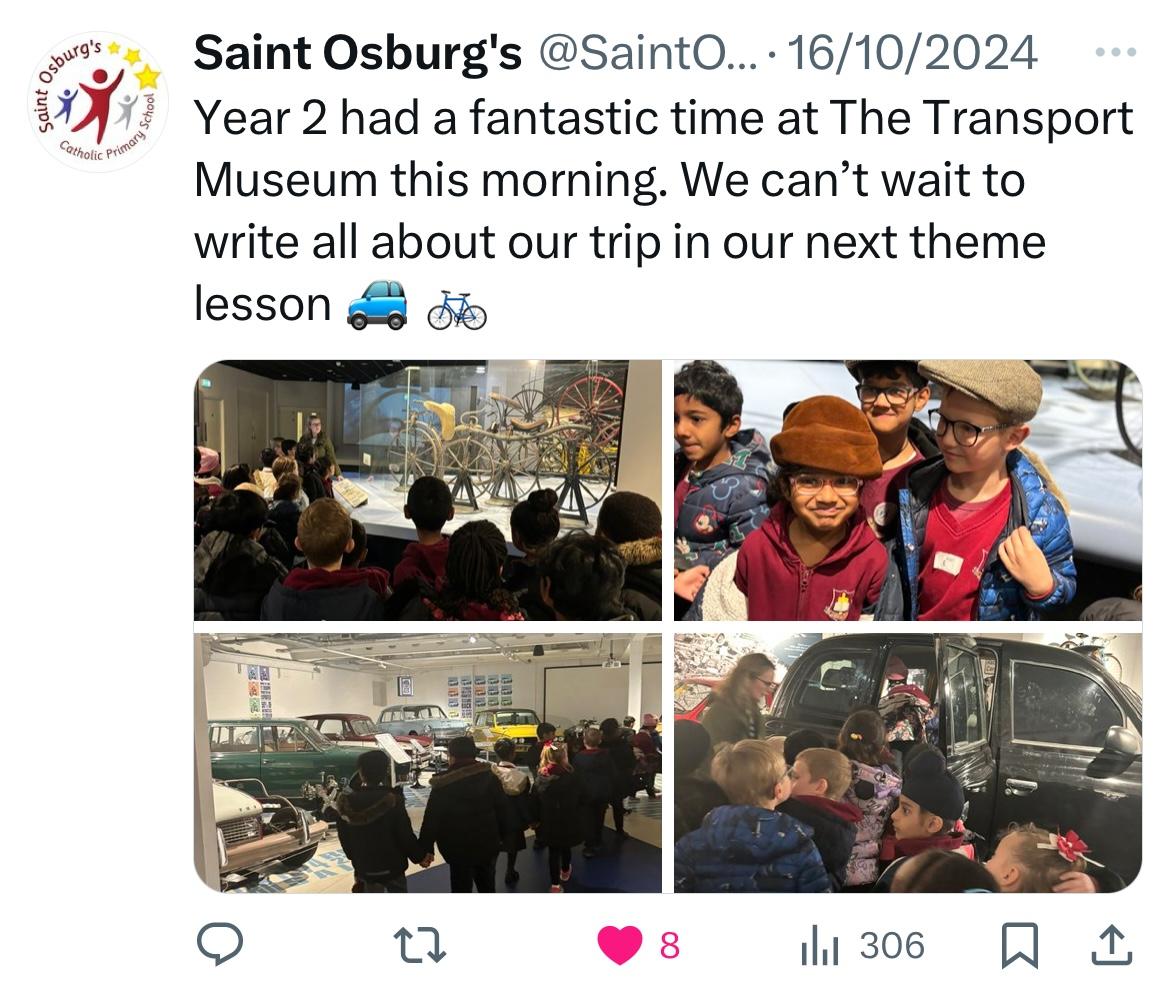The height and width of the screenshot is (985, 1170).
Task: Toggle the pink heart like button
Action: [619, 945]
